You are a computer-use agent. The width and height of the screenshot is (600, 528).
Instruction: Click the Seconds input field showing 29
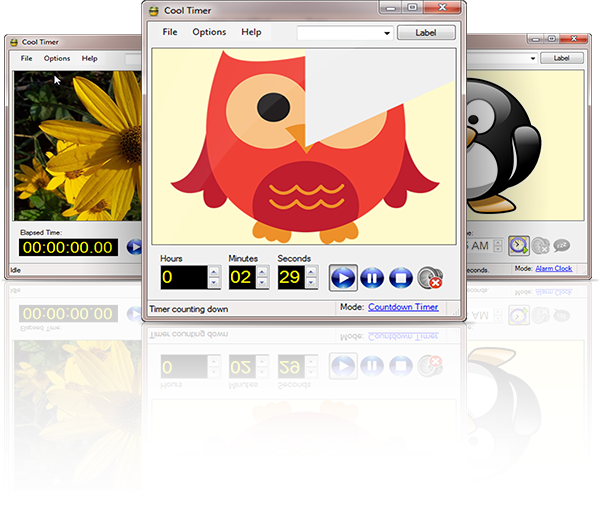click(x=290, y=277)
